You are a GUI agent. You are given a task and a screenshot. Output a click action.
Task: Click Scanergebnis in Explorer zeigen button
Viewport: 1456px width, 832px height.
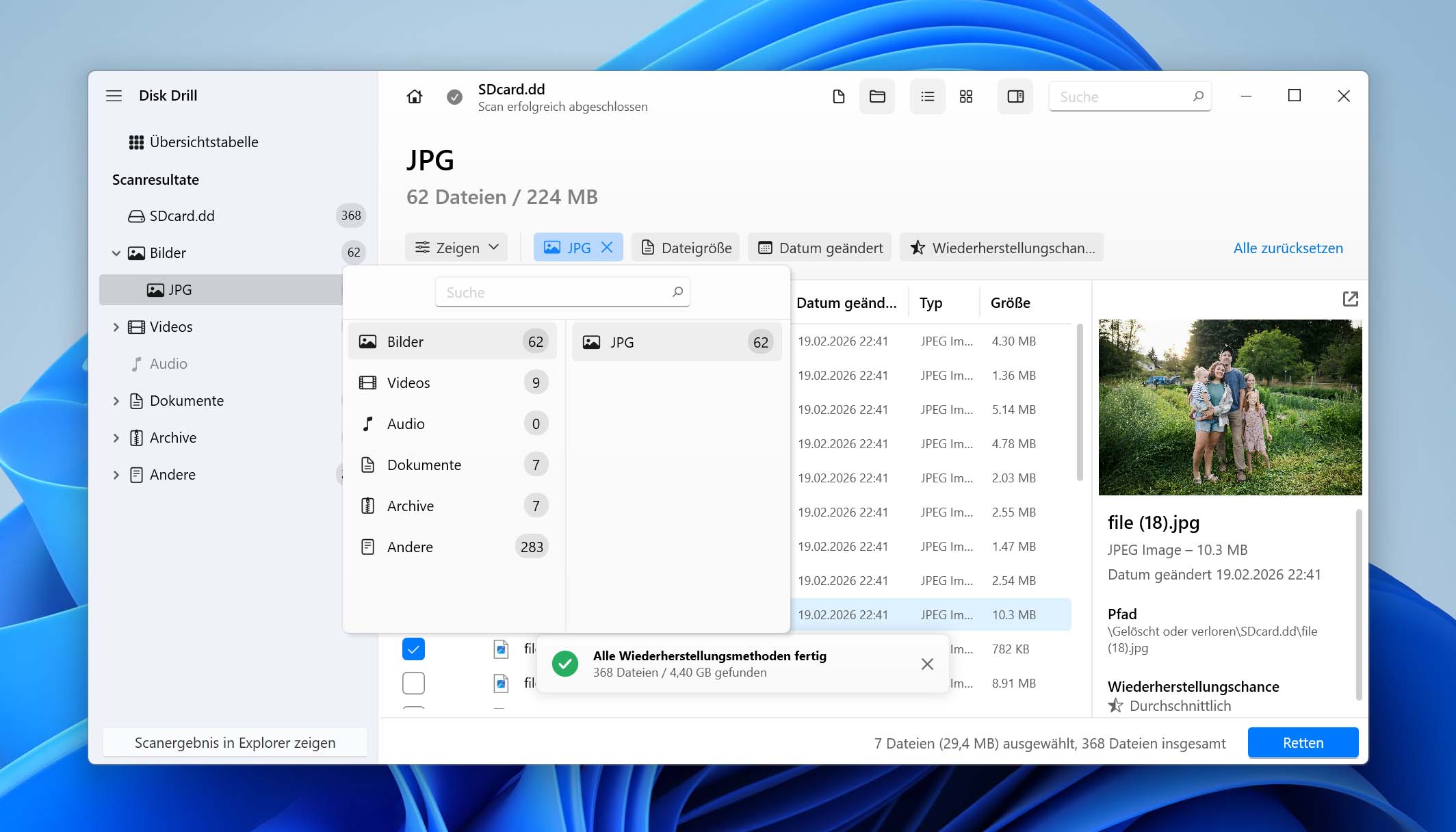(235, 742)
